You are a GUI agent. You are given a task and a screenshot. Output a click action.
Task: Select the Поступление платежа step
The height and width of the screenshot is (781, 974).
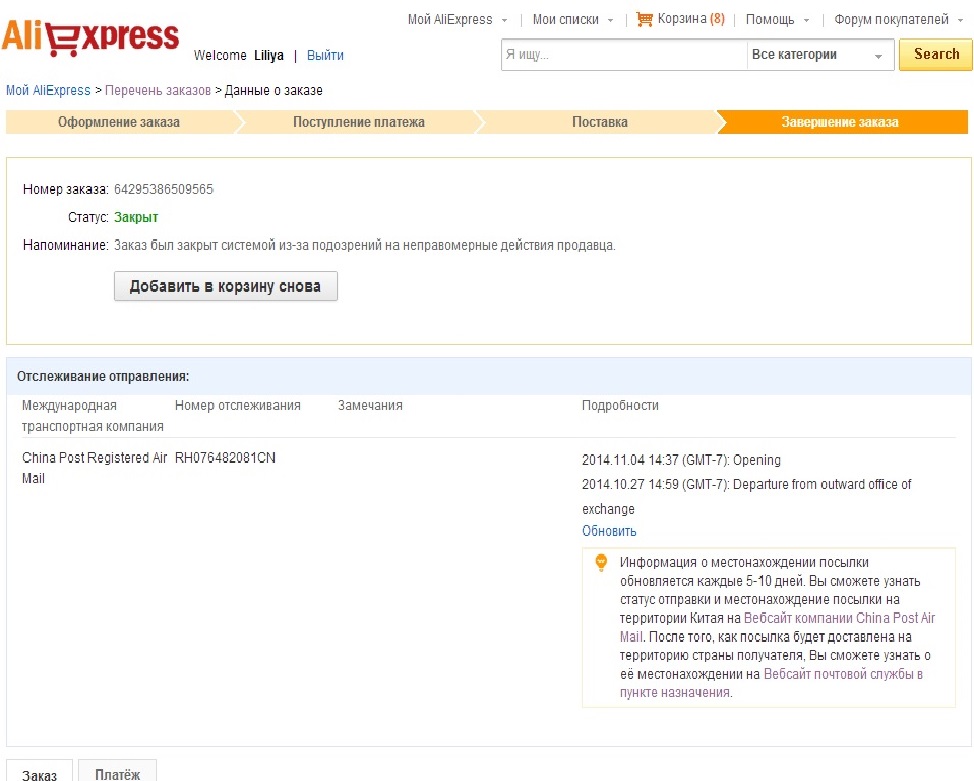[x=358, y=122]
